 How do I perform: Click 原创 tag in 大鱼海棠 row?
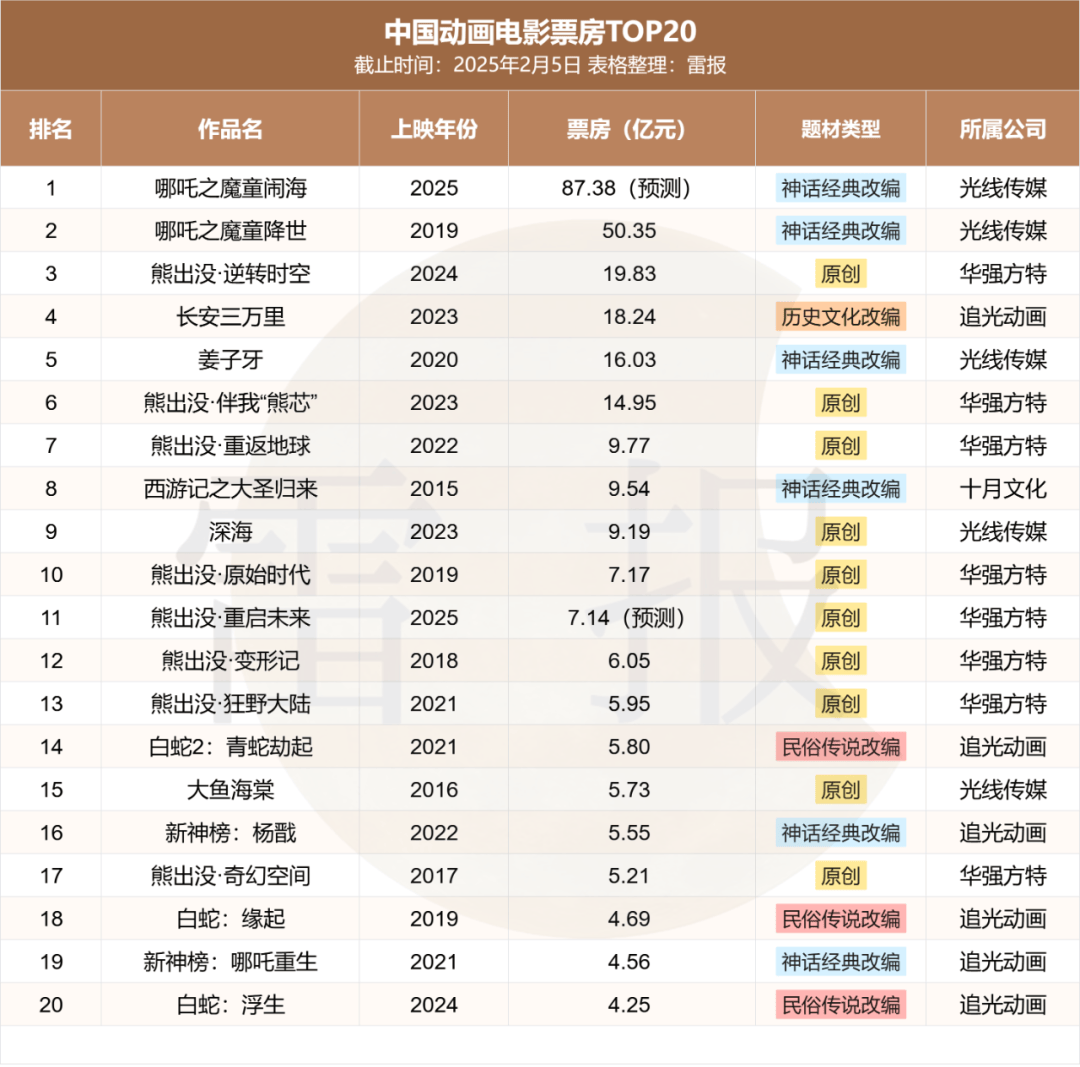(x=840, y=789)
